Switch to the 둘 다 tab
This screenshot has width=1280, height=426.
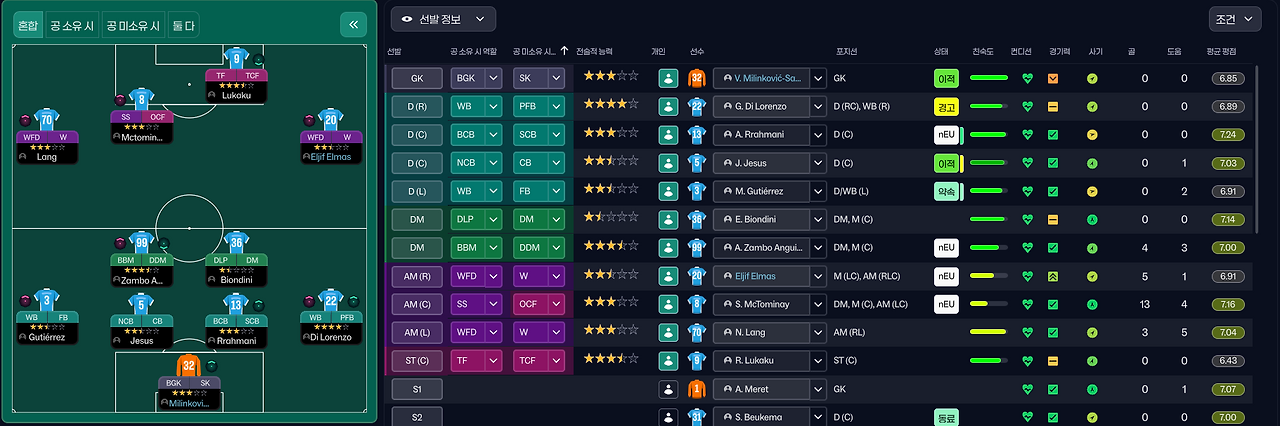(x=183, y=26)
